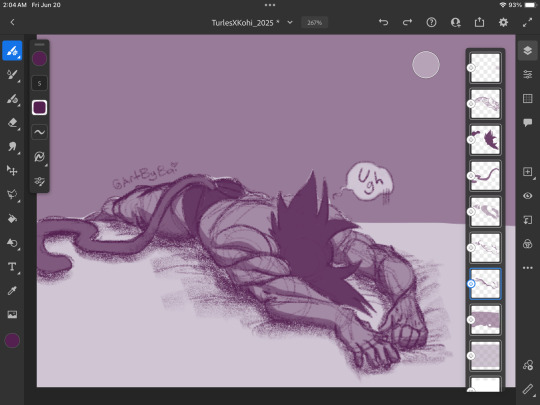Toggle the Precision grid panel
The width and height of the screenshot is (540, 405).
[527, 98]
